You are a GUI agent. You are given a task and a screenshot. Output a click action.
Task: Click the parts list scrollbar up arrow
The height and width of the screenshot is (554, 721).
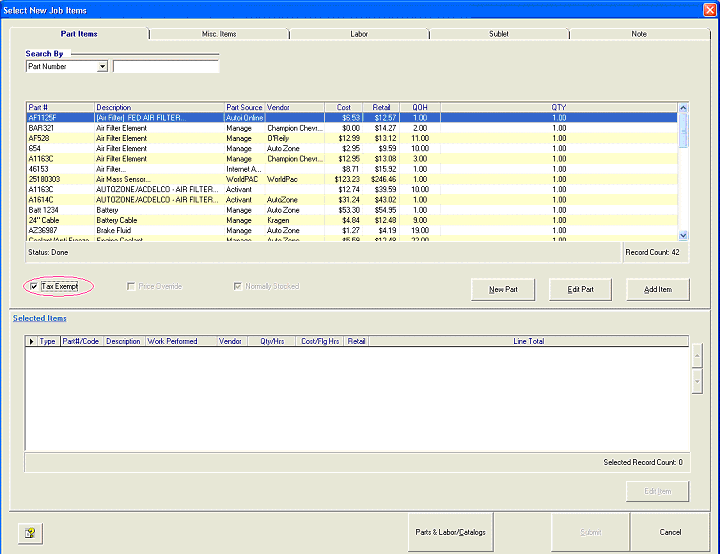pyautogui.click(x=684, y=107)
